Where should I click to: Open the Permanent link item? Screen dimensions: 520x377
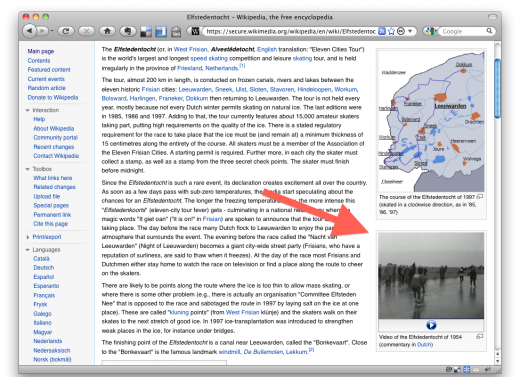52,215
